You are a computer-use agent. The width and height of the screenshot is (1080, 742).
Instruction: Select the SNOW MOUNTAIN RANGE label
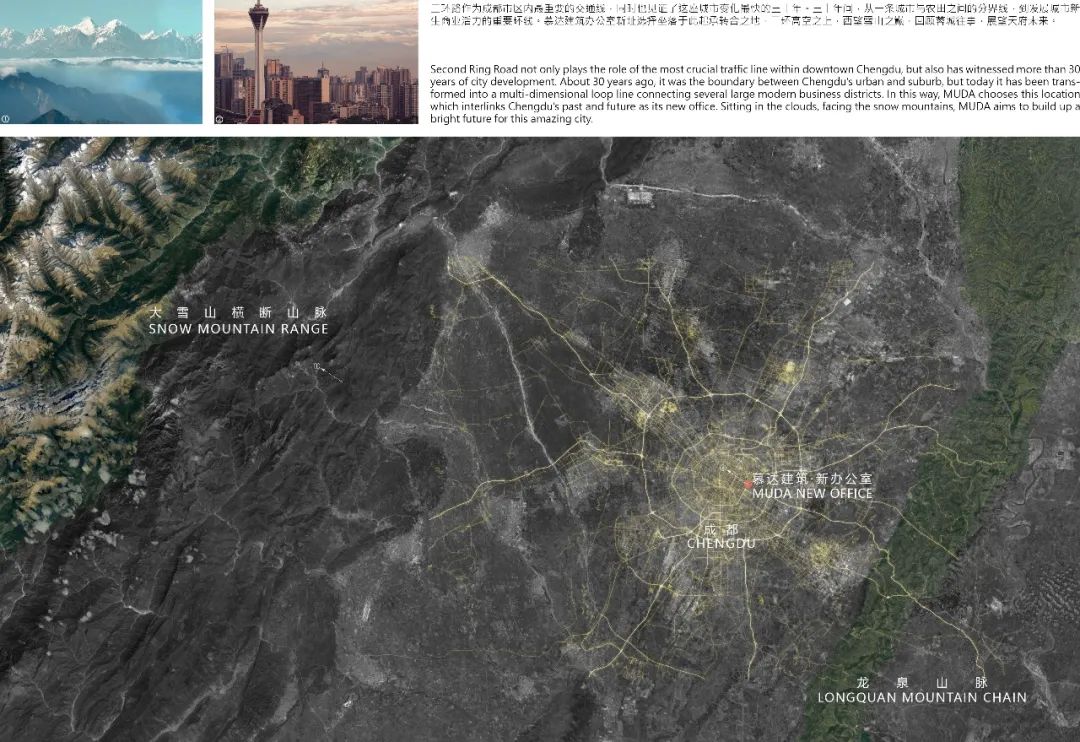tap(238, 329)
